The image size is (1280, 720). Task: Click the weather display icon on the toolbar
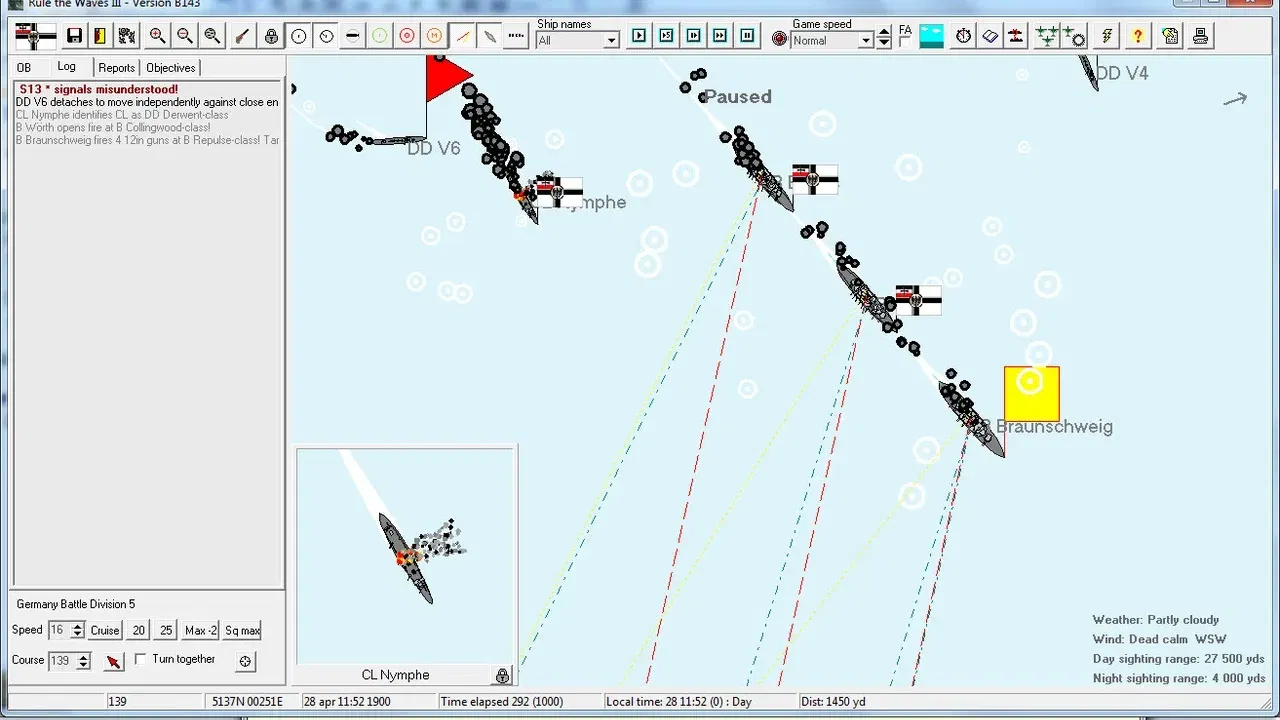[x=930, y=36]
